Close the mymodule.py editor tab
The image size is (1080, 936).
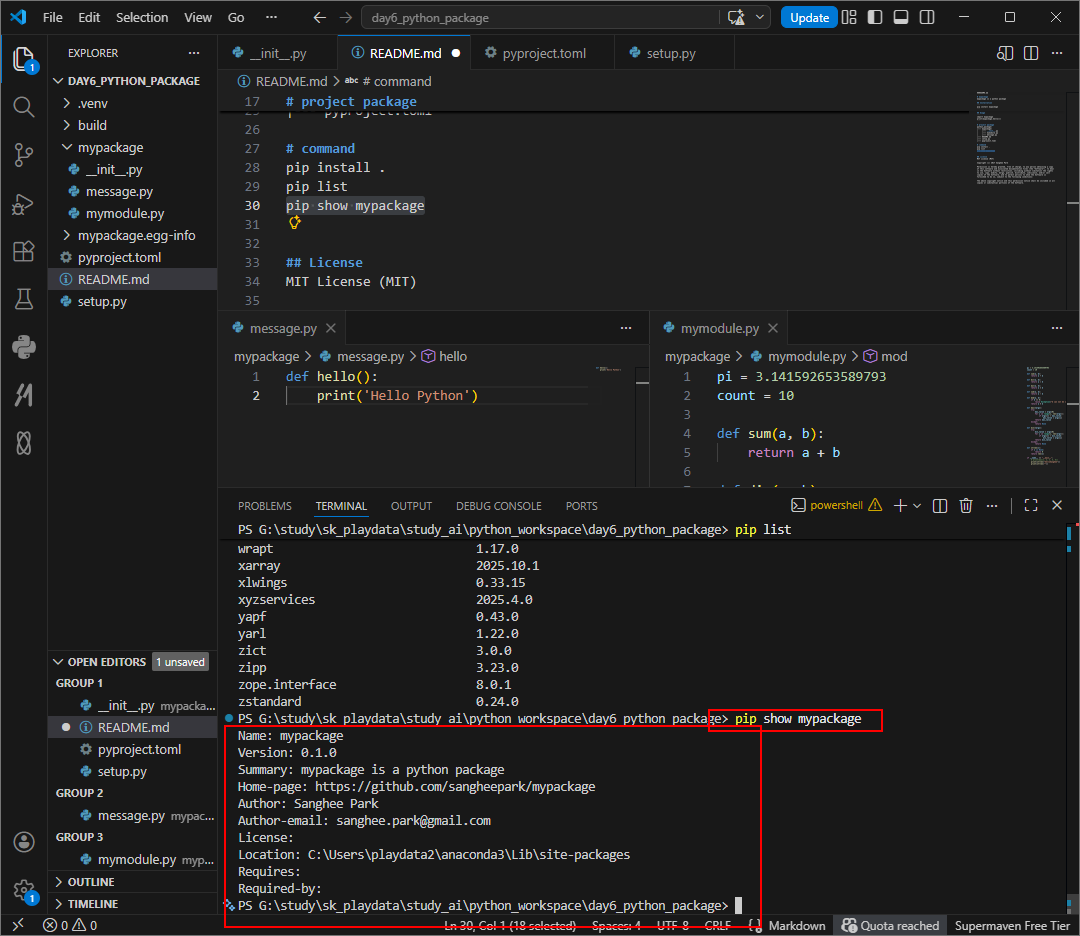click(x=773, y=329)
